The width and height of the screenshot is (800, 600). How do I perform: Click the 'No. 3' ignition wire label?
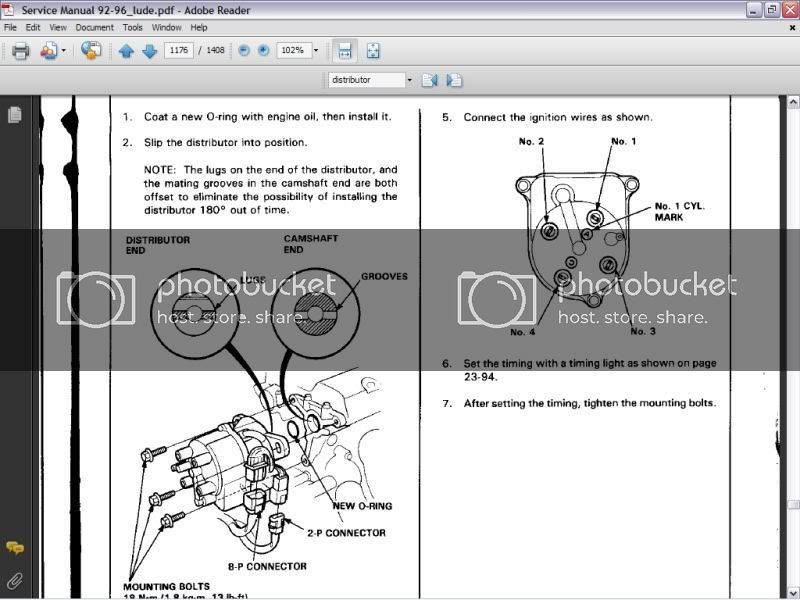coord(643,331)
